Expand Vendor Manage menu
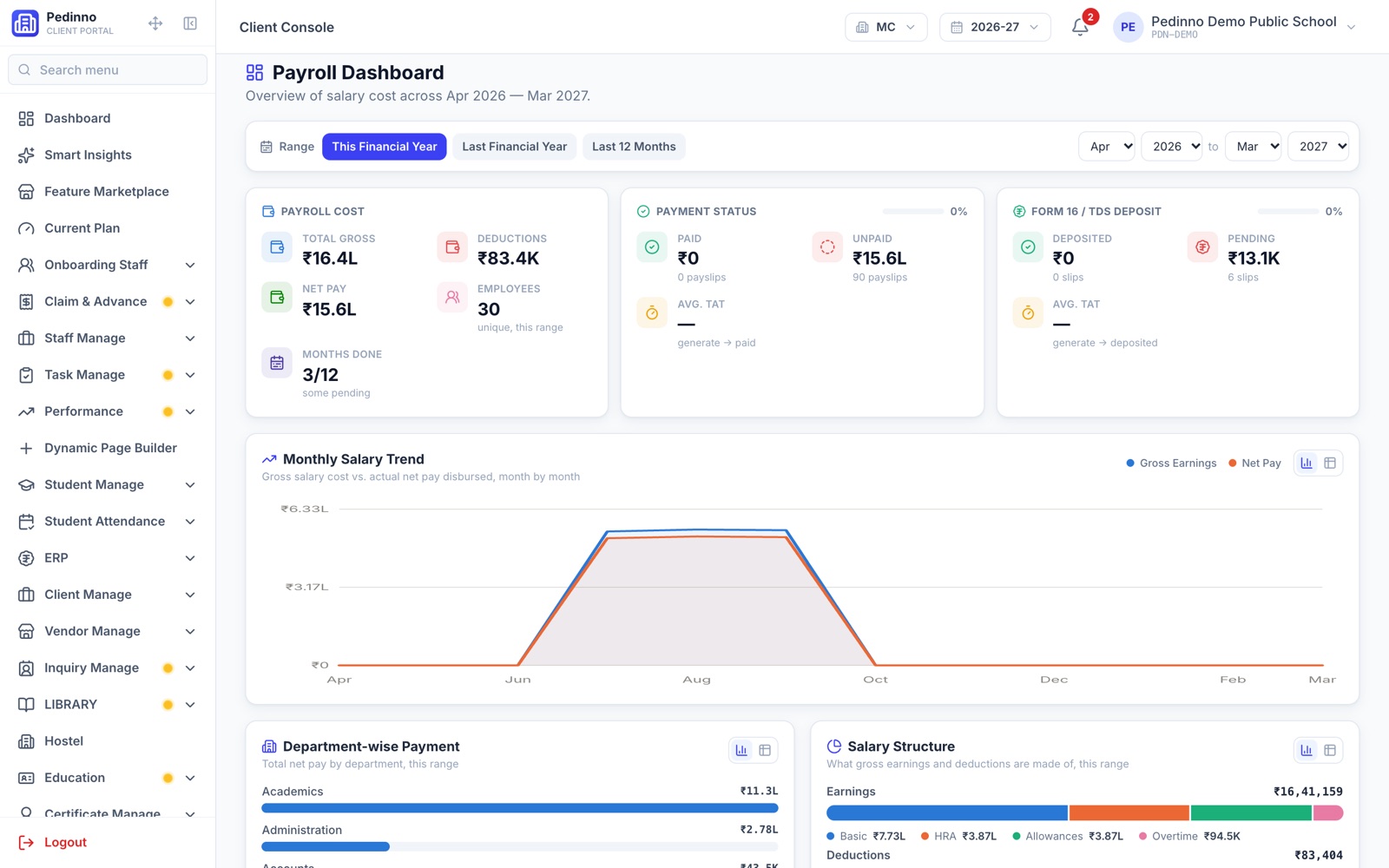 click(108, 631)
